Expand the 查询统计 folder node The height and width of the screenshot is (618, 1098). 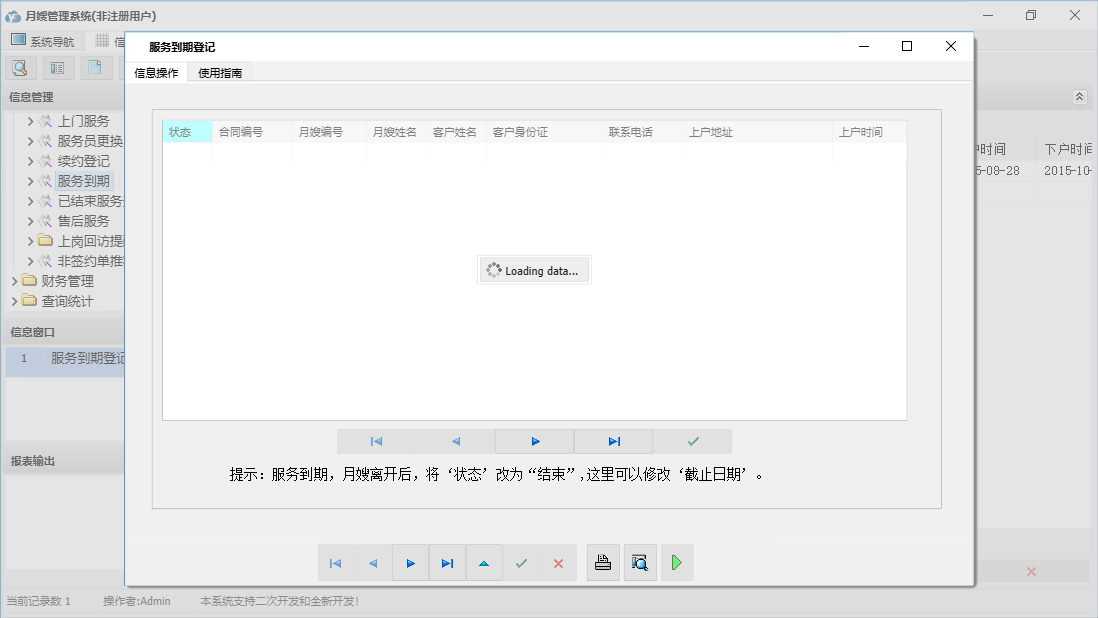coord(15,301)
